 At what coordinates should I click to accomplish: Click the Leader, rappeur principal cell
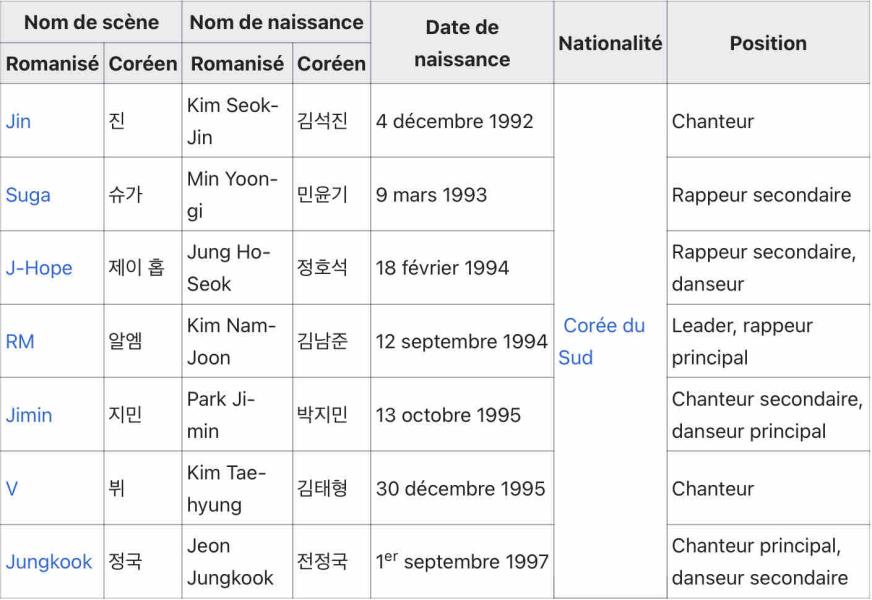(768, 341)
